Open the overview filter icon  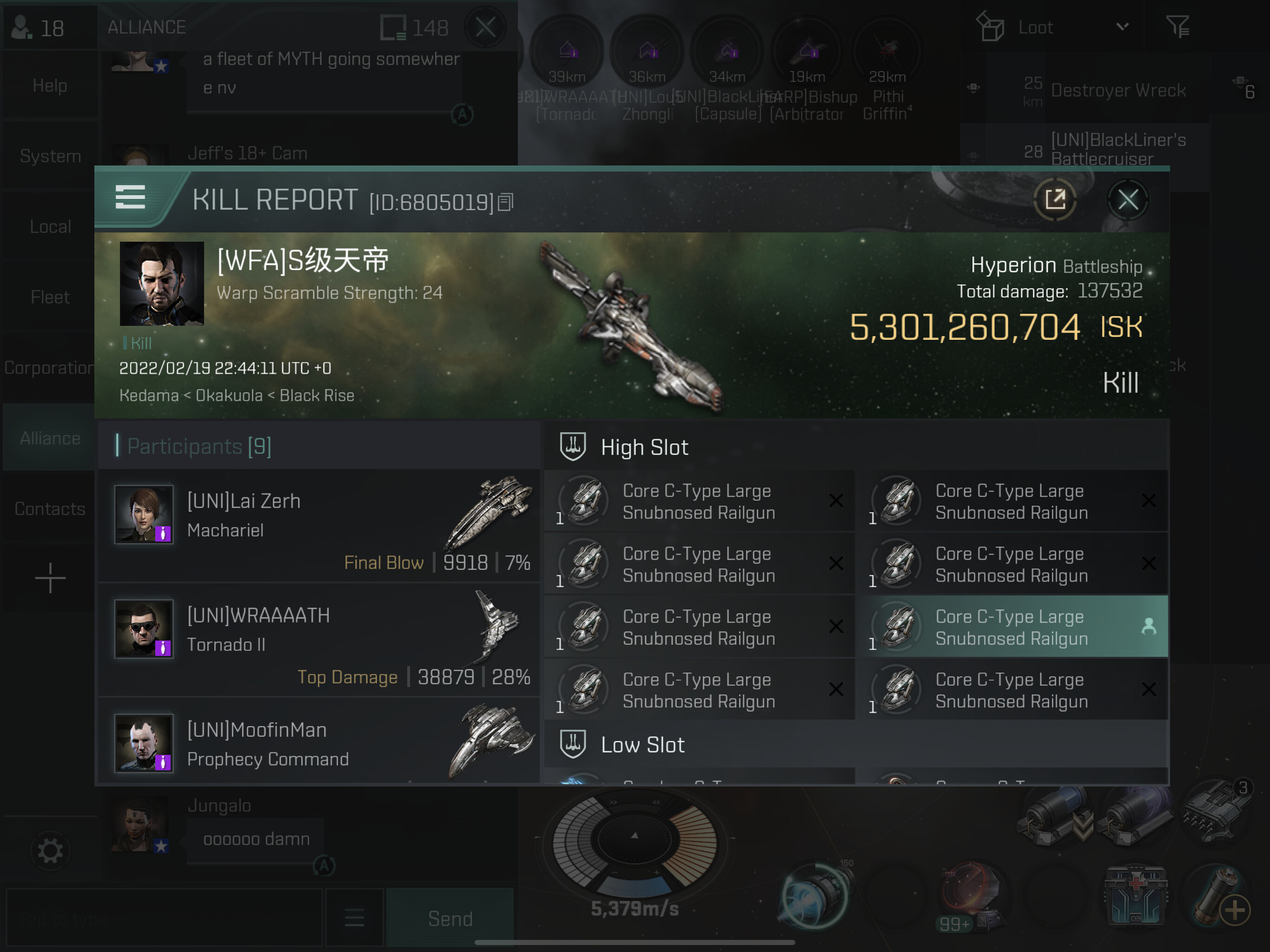[x=1177, y=26]
